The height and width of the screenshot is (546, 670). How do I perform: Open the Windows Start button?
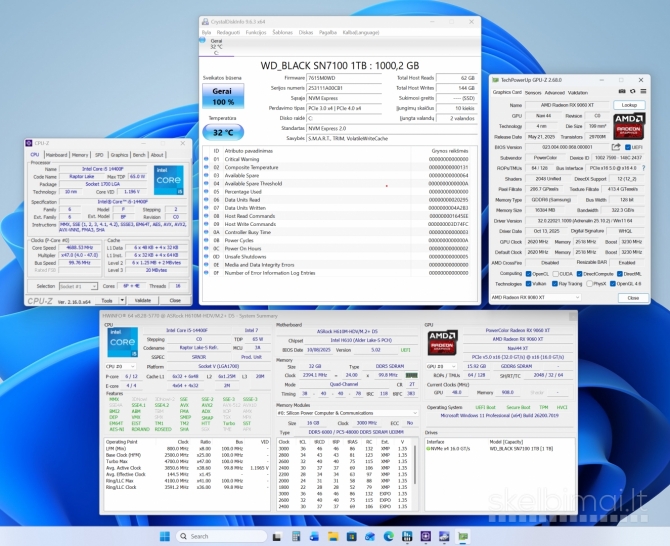point(165,536)
